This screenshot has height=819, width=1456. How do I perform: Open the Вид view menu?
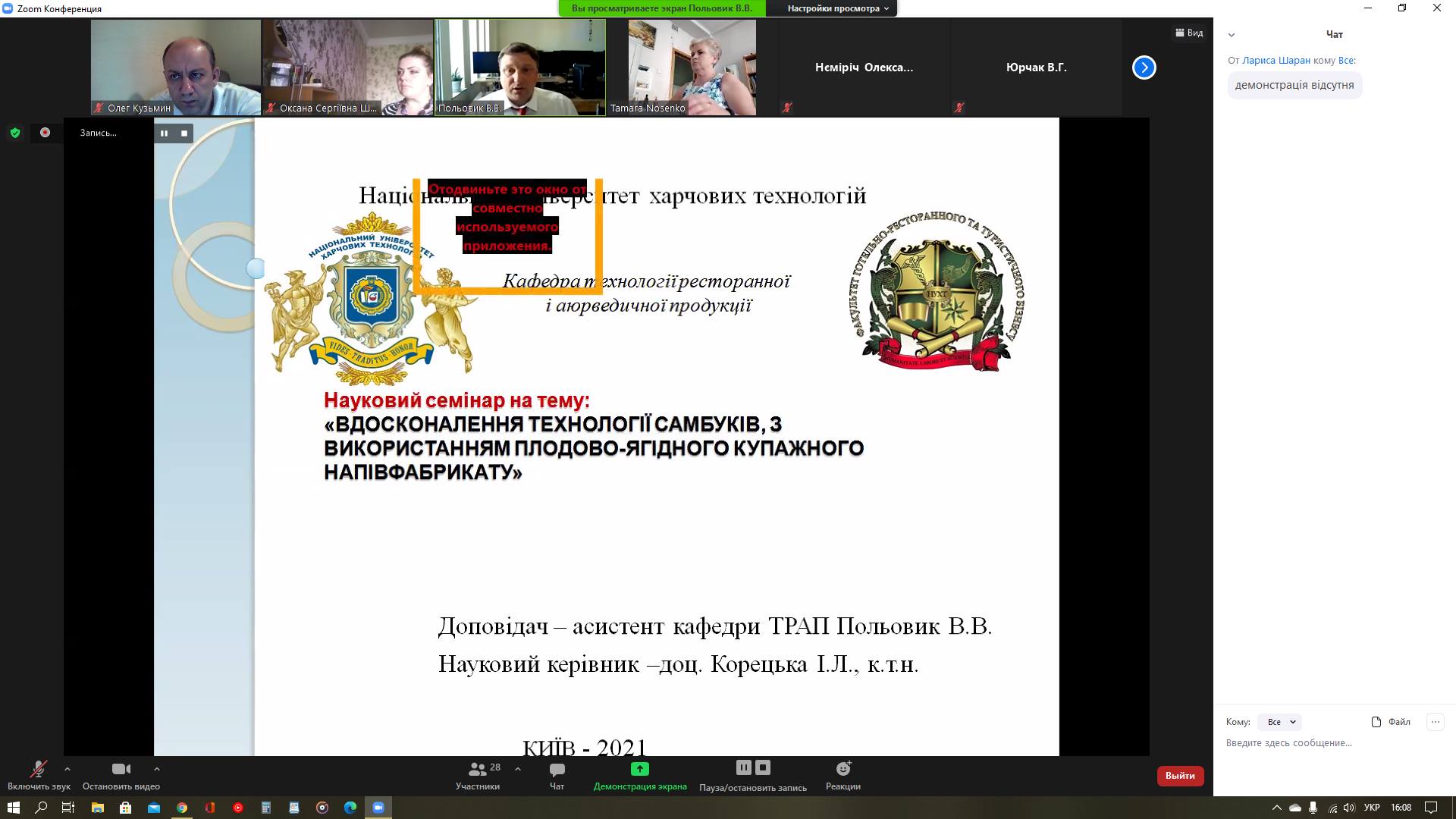pyautogui.click(x=1189, y=33)
